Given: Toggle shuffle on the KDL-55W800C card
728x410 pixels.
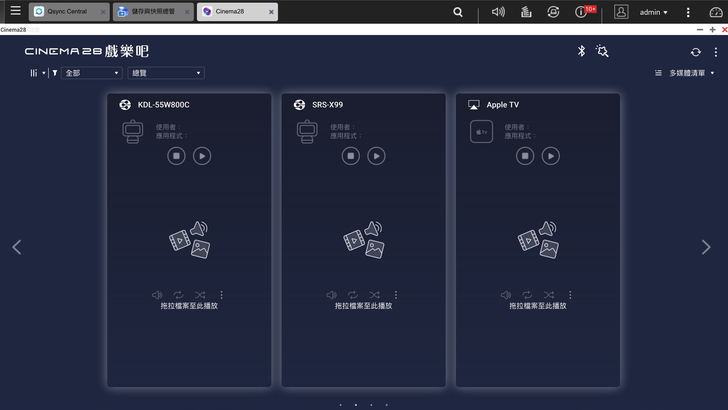Looking at the screenshot, I should (x=200, y=295).
